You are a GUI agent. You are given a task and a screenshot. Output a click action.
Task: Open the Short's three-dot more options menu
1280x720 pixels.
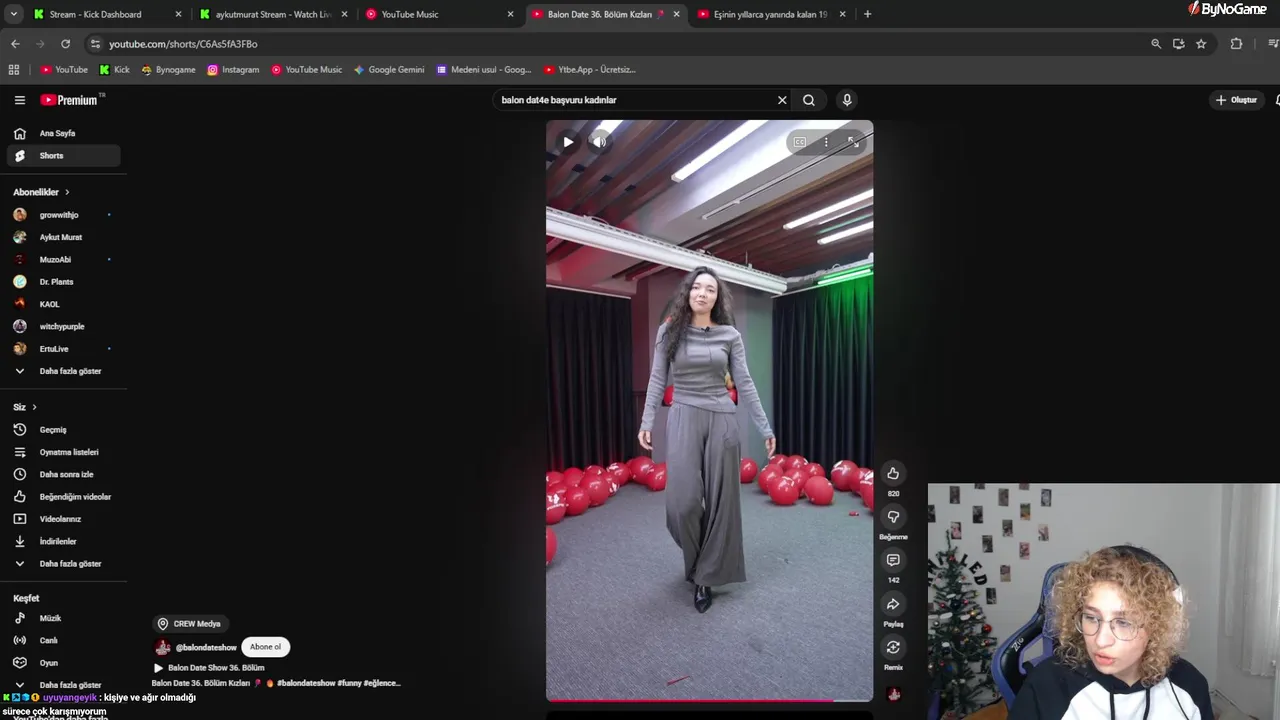click(826, 142)
